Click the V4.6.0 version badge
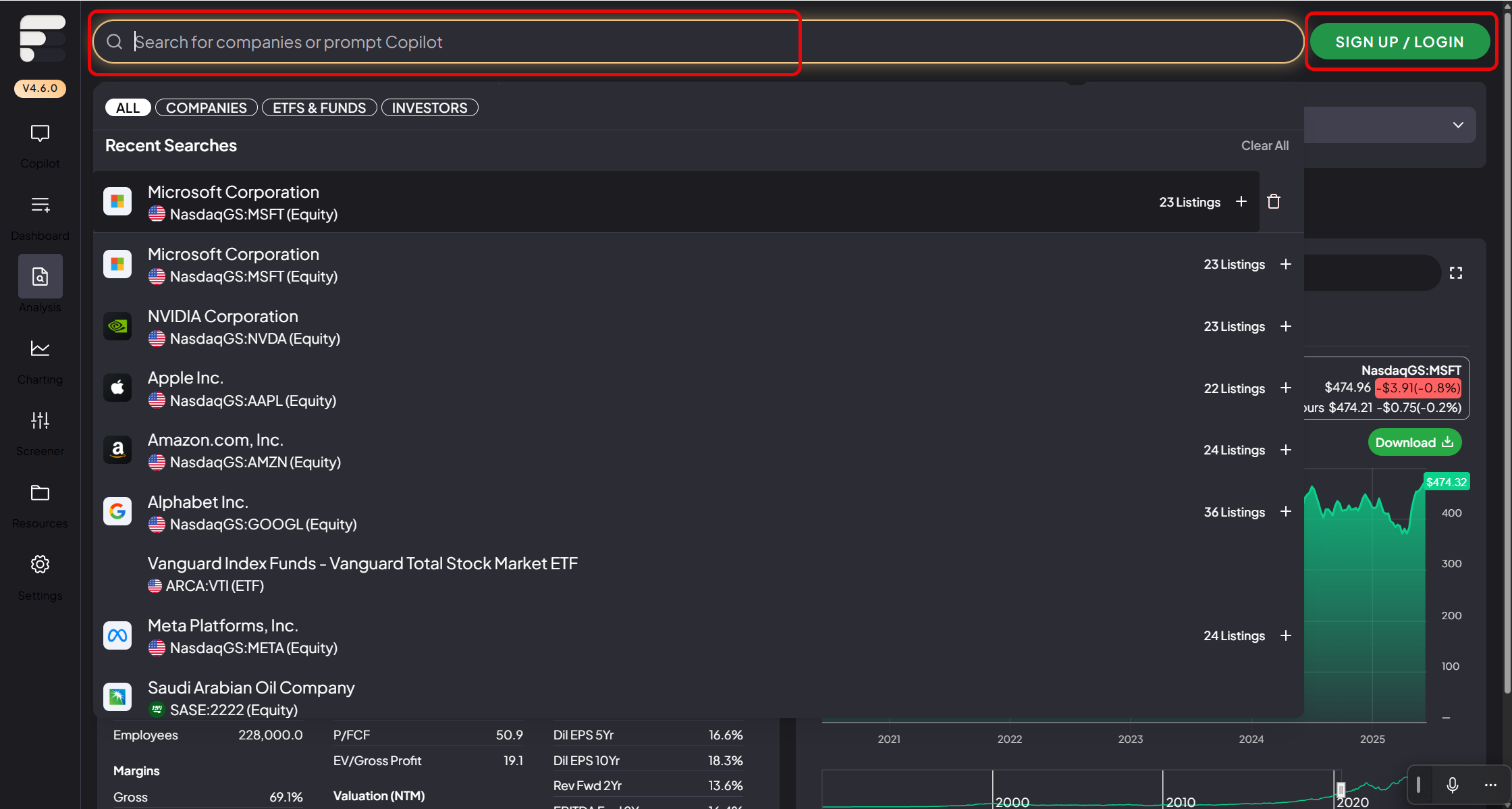 40,88
